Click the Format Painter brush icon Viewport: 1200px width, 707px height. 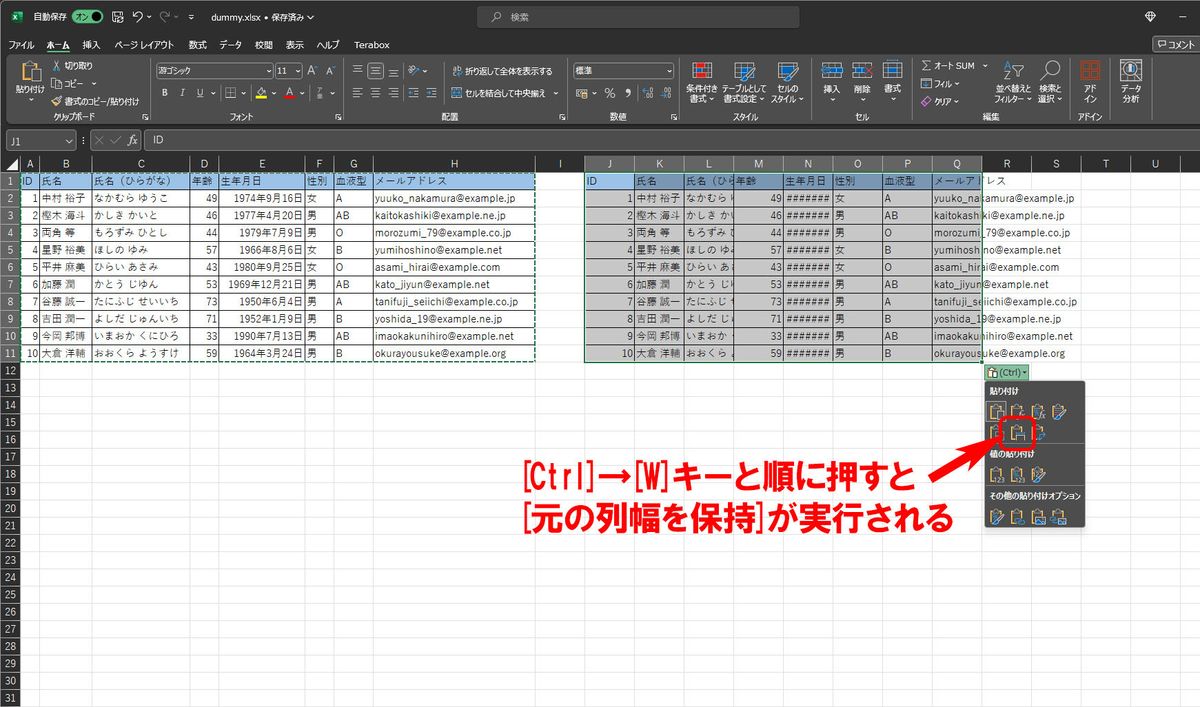[x=57, y=101]
